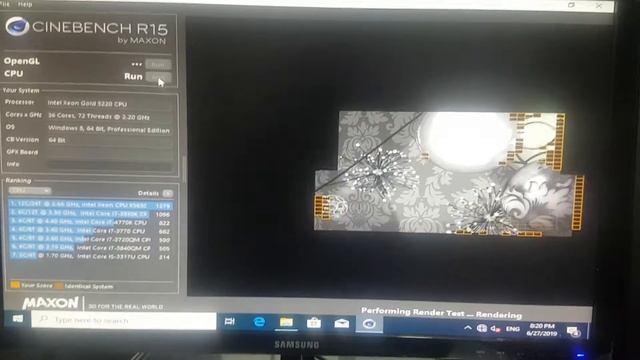This screenshot has height=360, width=640.
Task: Open the clock showing 8:20 PM
Action: point(542,330)
